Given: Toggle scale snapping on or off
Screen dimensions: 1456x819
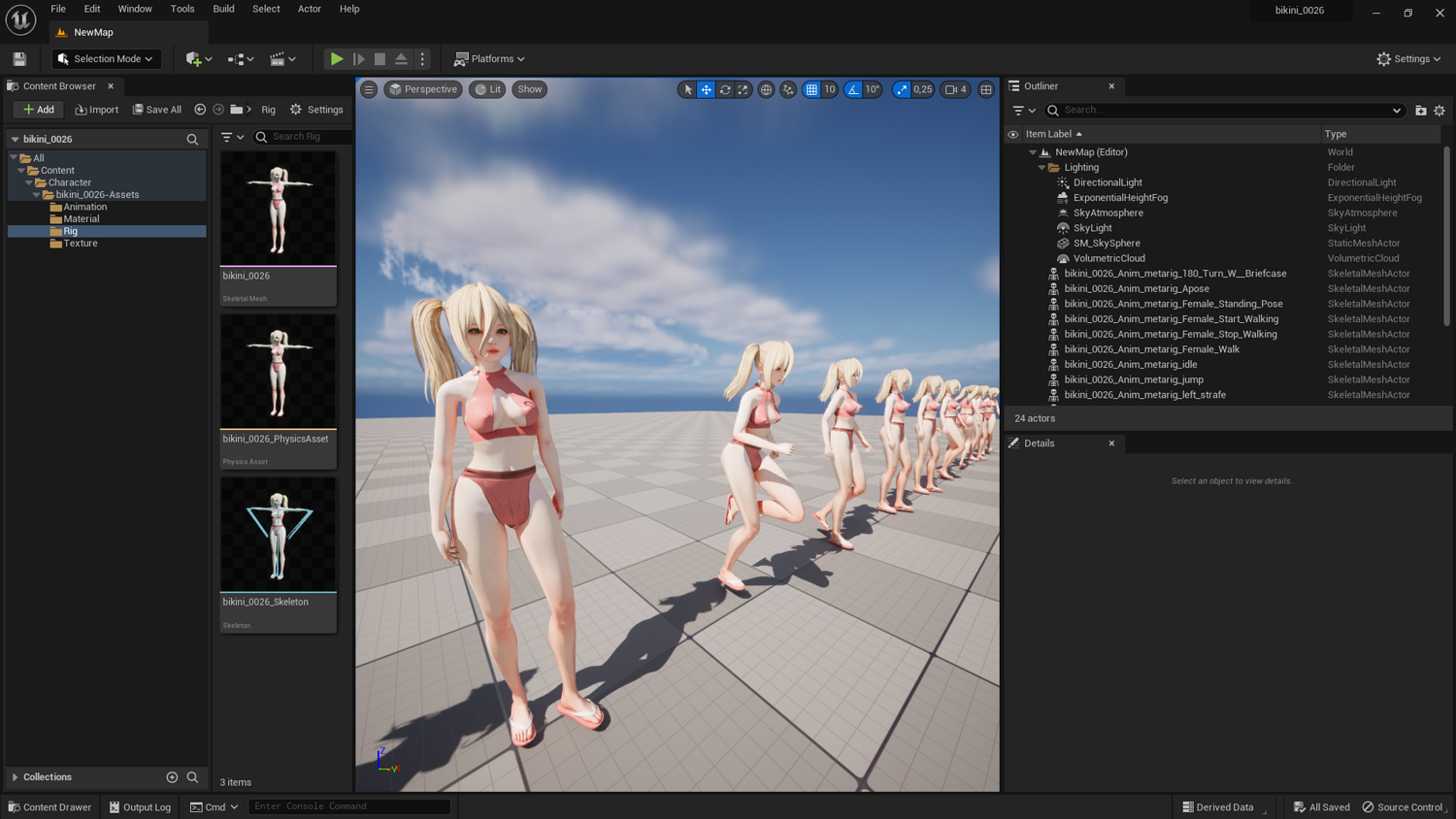Looking at the screenshot, I should (902, 89).
